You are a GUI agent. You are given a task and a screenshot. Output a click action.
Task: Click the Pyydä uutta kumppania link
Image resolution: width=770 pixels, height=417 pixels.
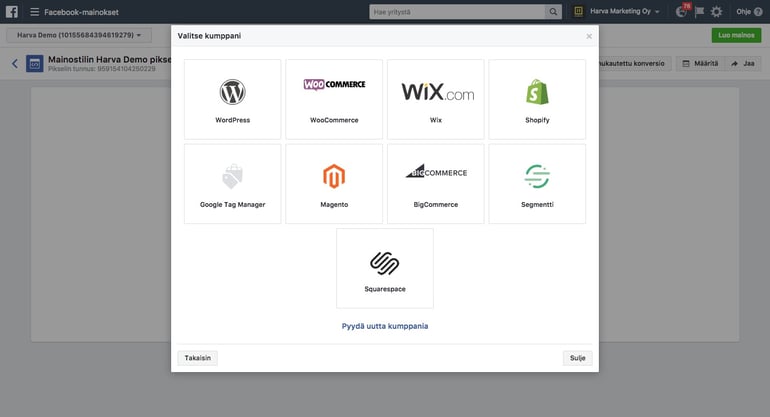(x=385, y=326)
